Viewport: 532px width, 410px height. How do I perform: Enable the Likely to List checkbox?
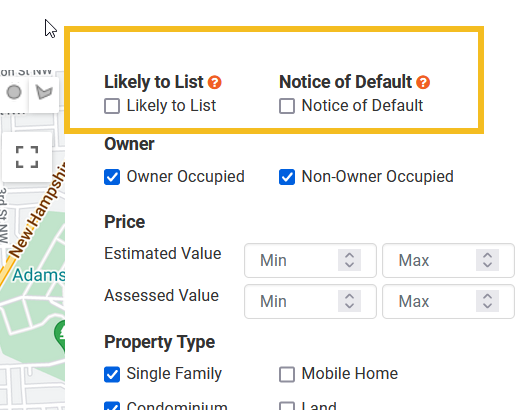point(112,106)
